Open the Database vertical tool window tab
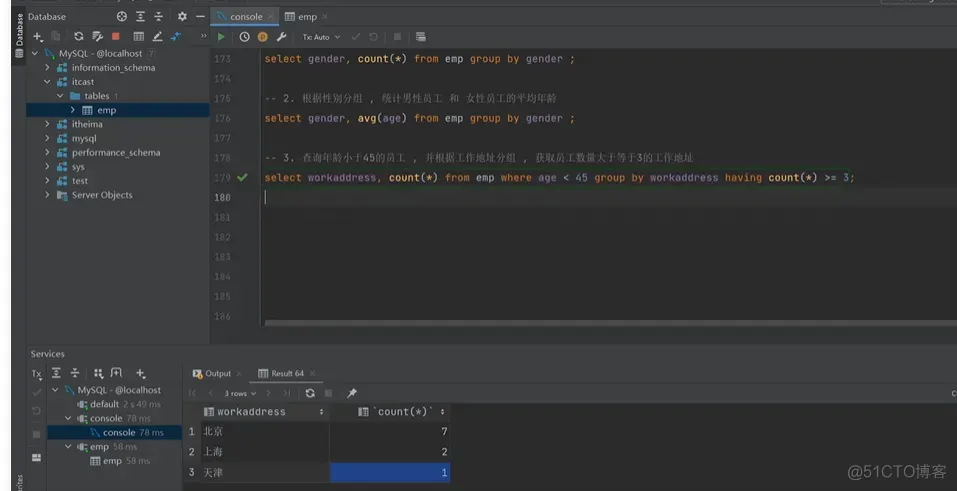Image resolution: width=957 pixels, height=491 pixels. click(x=19, y=35)
